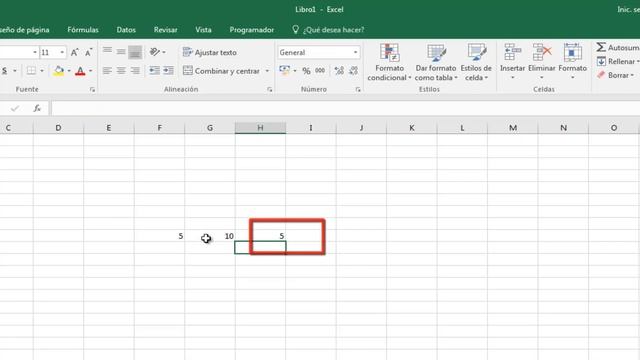Apply the borders icon to cells
The width and height of the screenshot is (640, 360).
[x=31, y=71]
